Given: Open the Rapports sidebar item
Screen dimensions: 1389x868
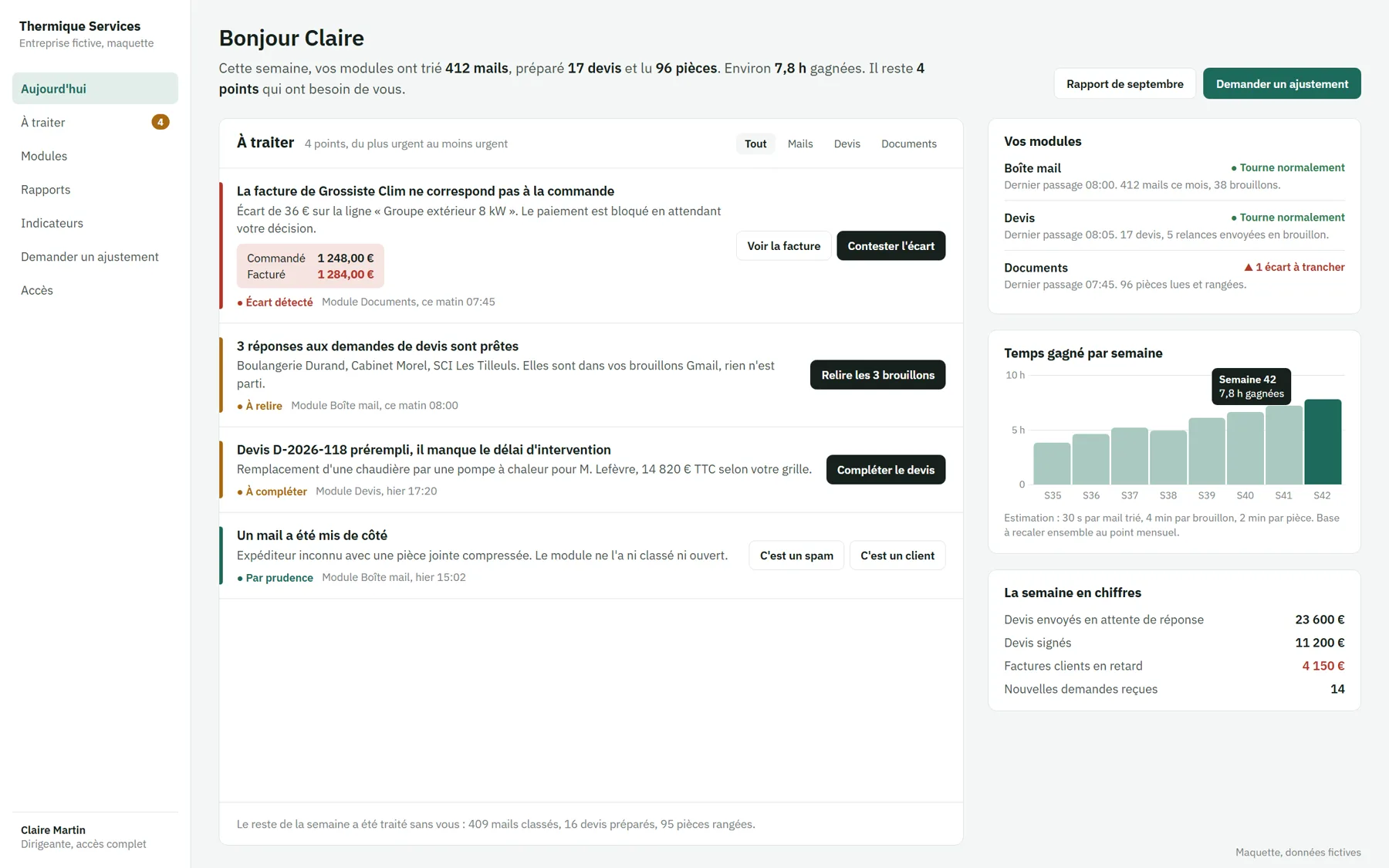Looking at the screenshot, I should coord(95,189).
